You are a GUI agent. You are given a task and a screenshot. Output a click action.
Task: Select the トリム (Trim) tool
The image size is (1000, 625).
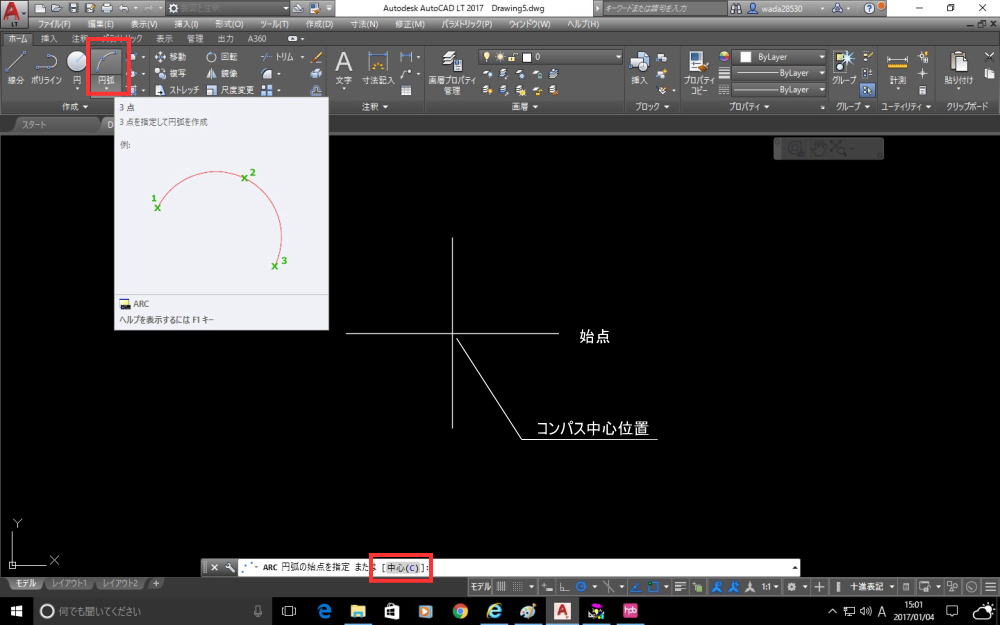point(277,57)
